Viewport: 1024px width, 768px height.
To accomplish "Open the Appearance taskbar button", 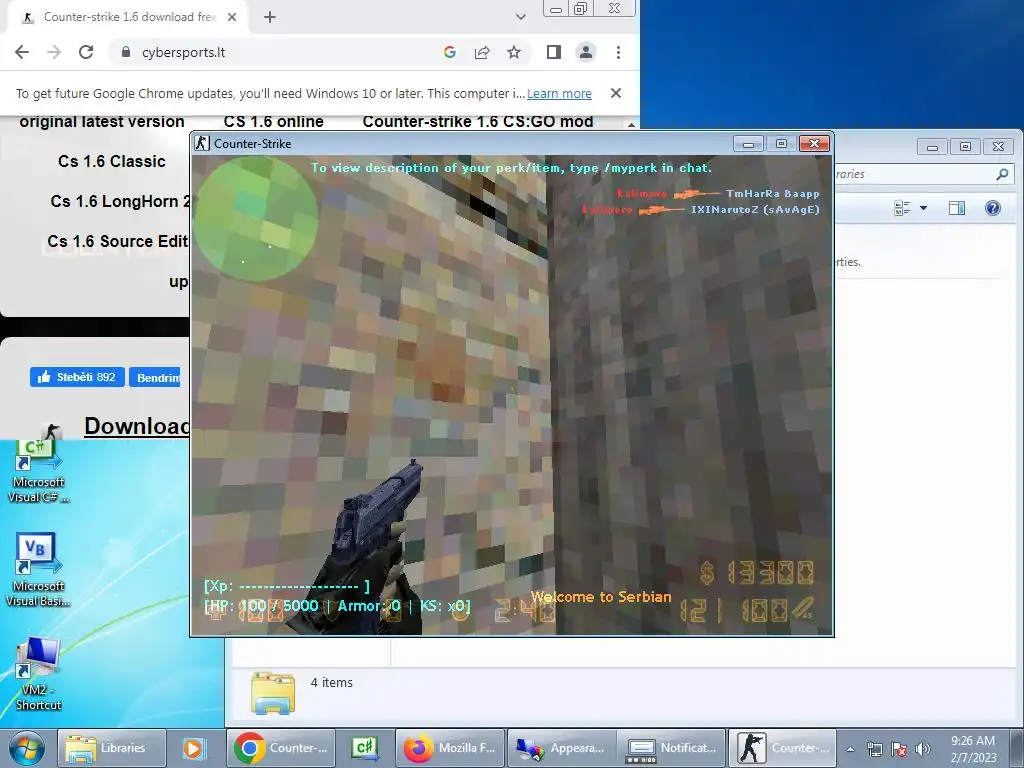I will pos(560,748).
